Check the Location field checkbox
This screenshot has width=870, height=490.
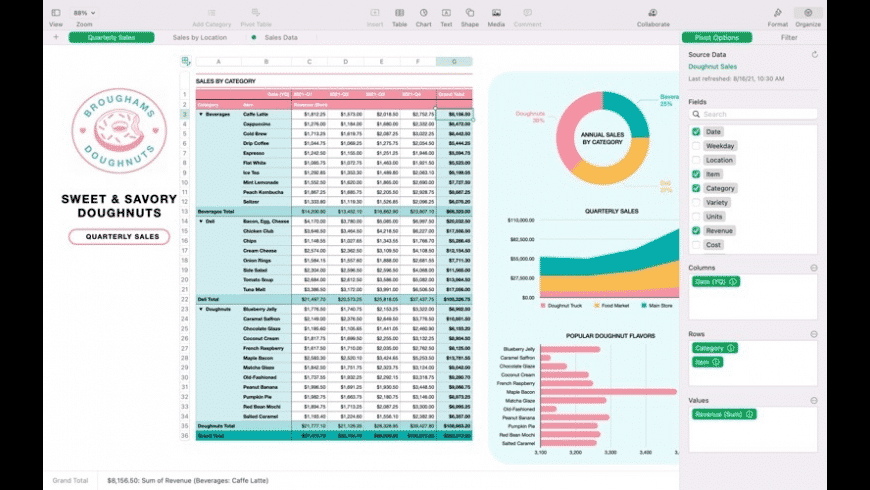point(696,160)
